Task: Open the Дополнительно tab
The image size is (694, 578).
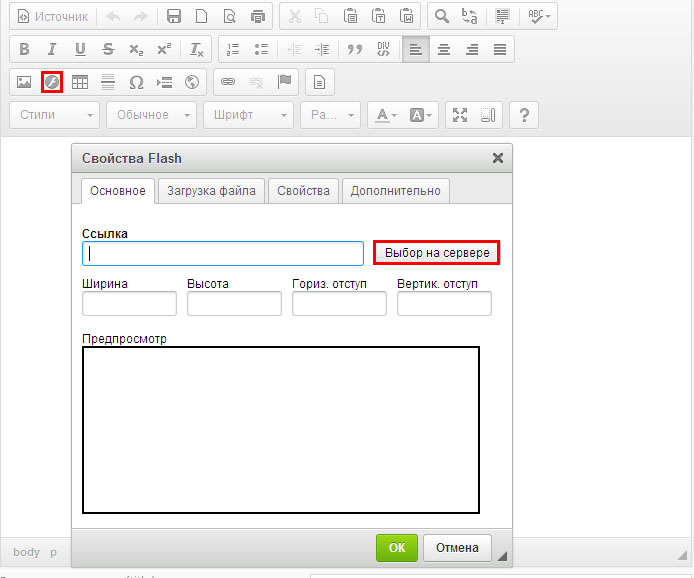Action: tap(395, 191)
